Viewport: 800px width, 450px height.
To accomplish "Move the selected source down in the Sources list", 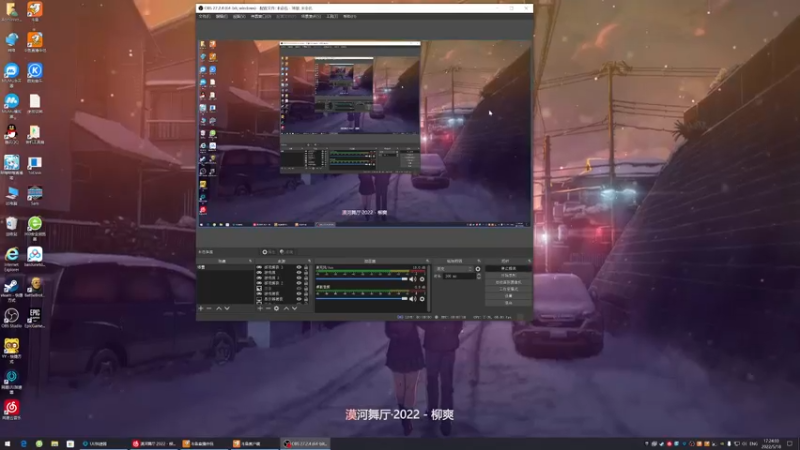I will (x=294, y=308).
